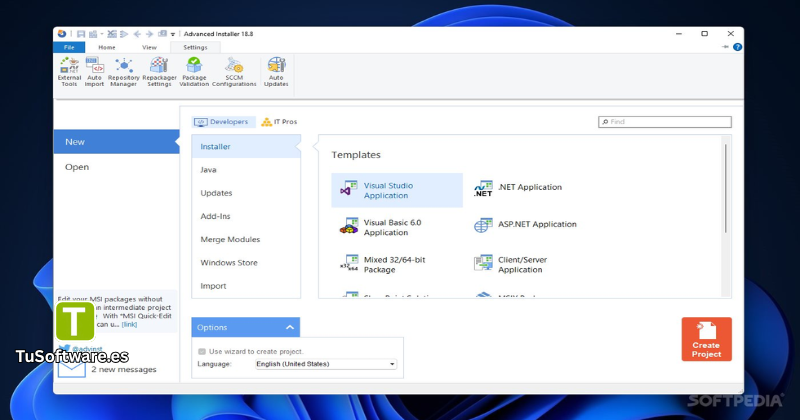
Task: Launch the Repository Manager
Action: click(123, 71)
